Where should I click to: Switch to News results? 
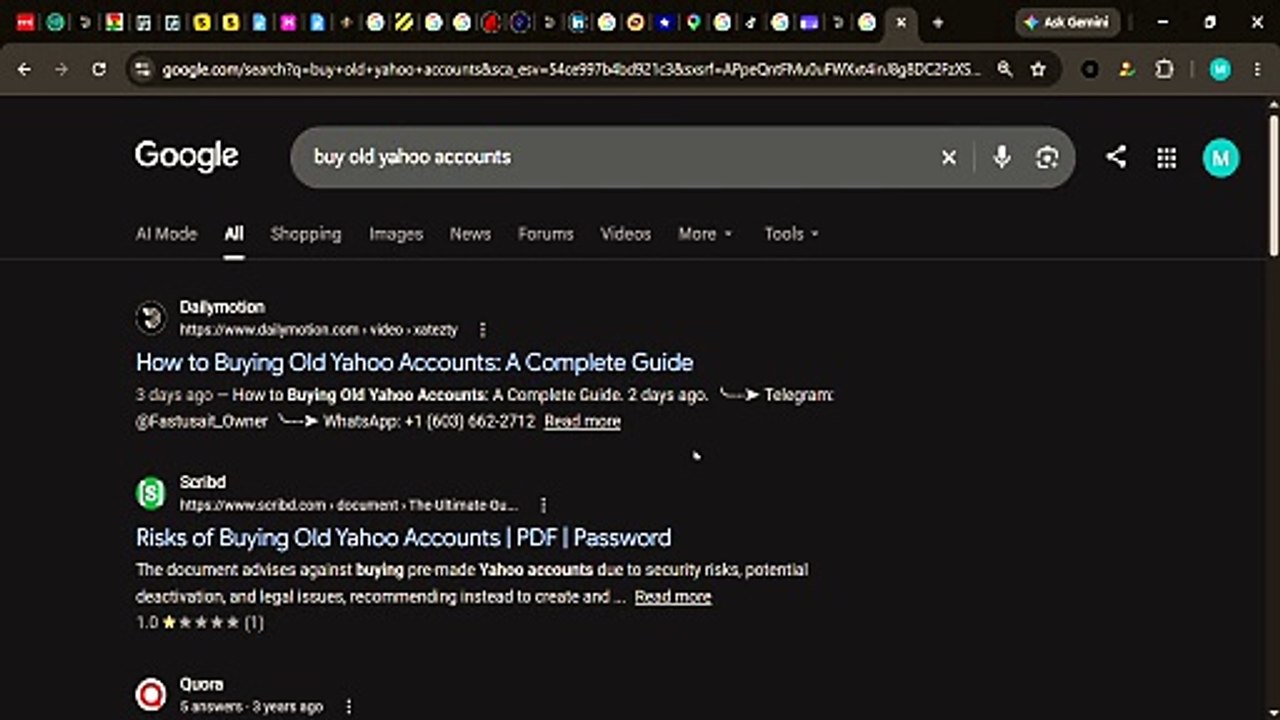coord(470,234)
